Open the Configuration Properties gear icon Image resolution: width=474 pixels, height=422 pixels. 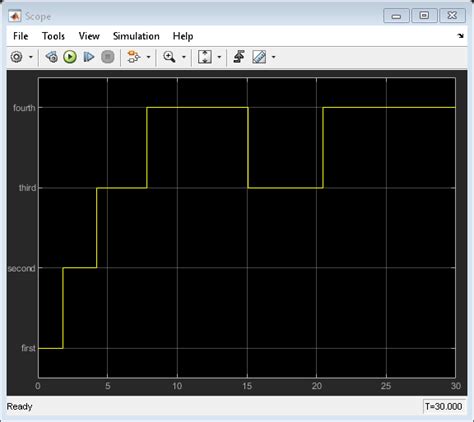click(16, 57)
